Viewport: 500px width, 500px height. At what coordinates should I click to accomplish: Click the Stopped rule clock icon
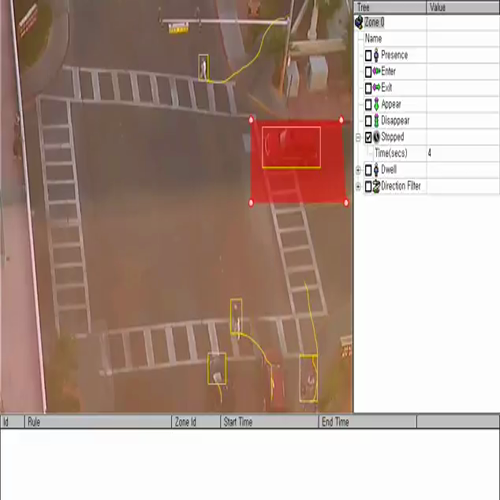pyautogui.click(x=376, y=137)
